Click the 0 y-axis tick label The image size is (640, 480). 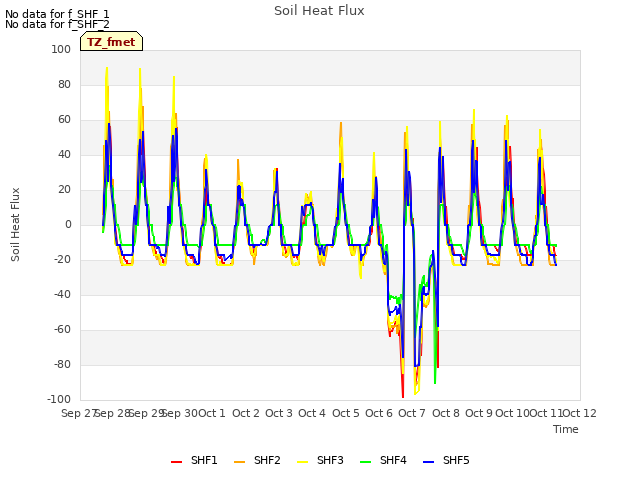(68, 224)
